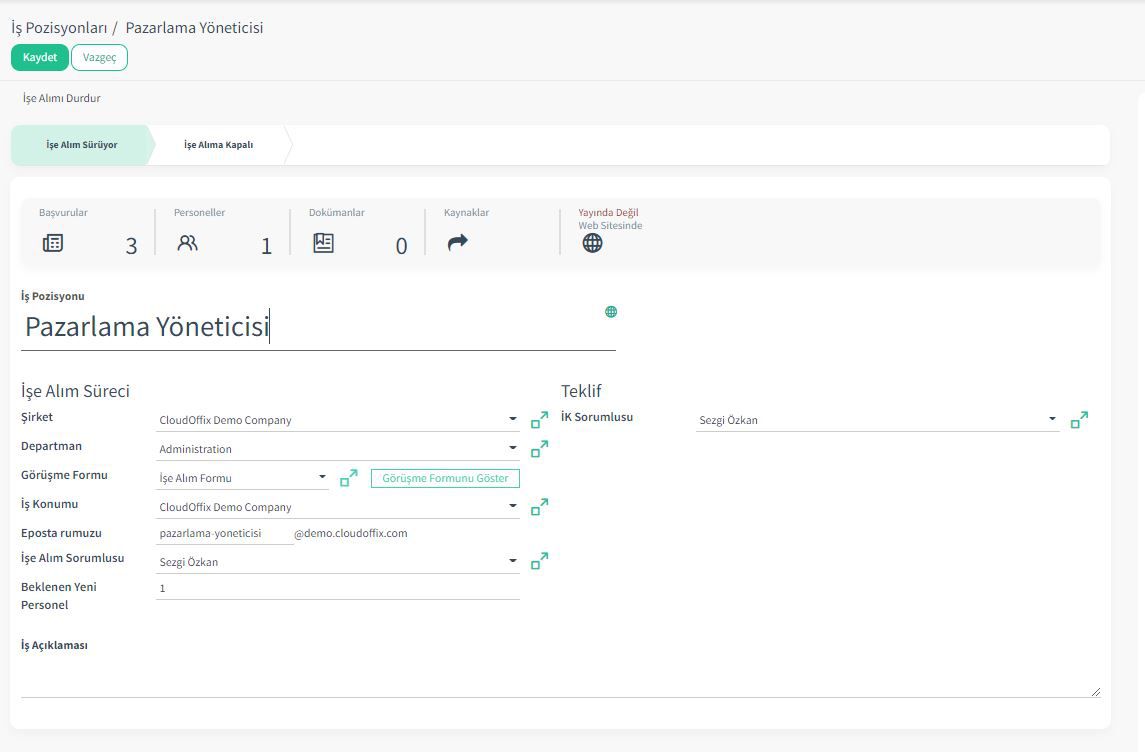This screenshot has width=1145, height=752.
Task: Click Görüşme Formunu Göster button
Action: [445, 478]
